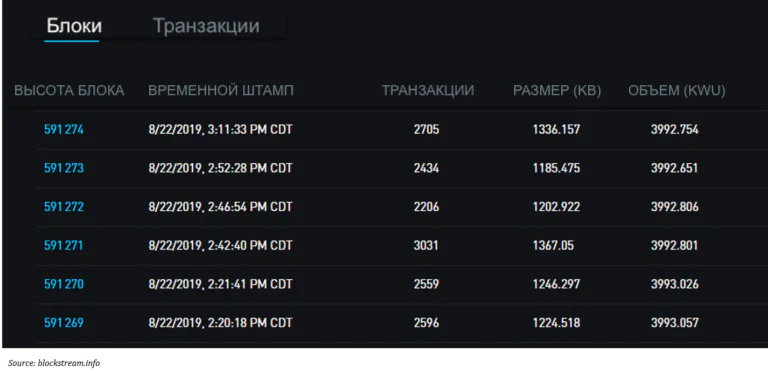Switch to the Блоки tab
Screen dimensions: 768x374
tap(74, 25)
